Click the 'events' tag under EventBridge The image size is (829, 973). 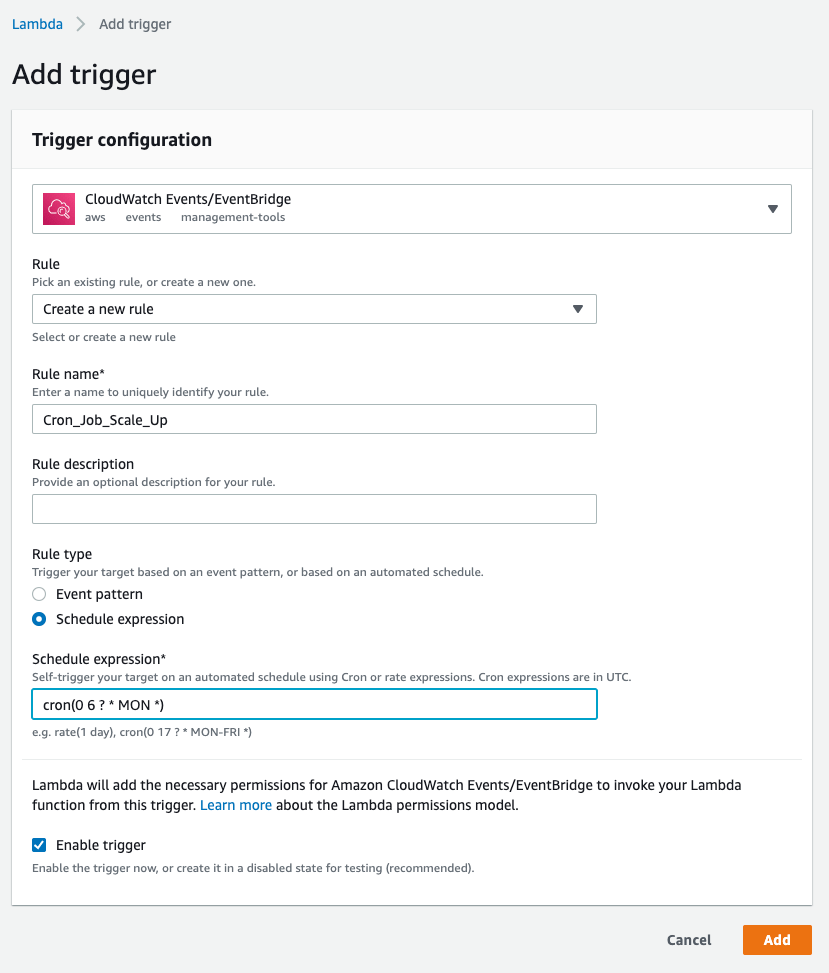(143, 217)
